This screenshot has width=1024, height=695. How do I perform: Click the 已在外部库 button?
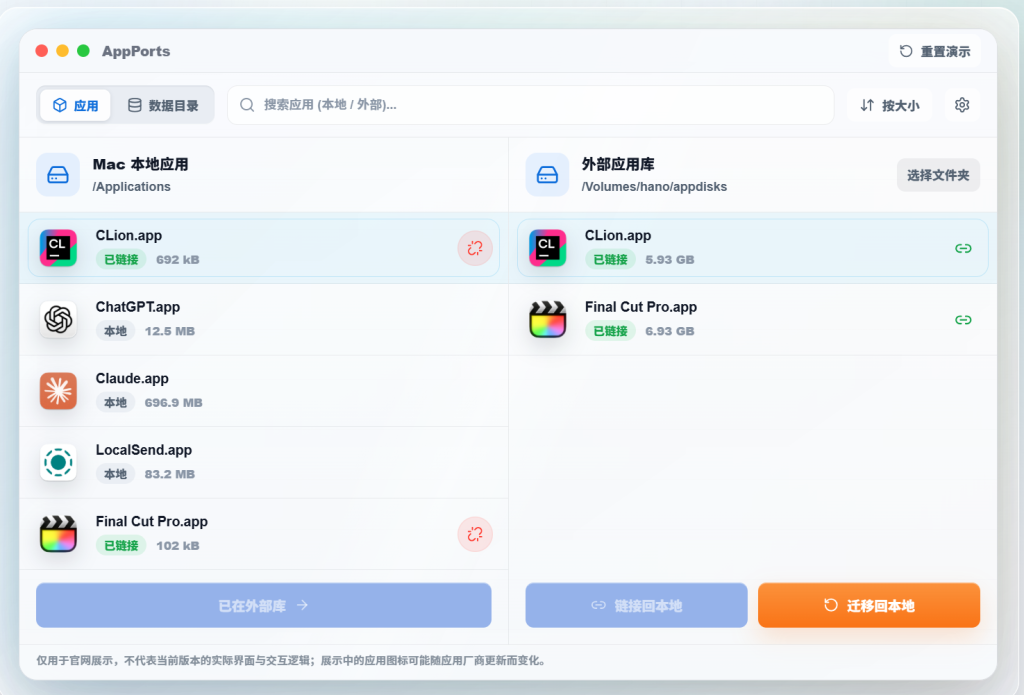(x=264, y=606)
